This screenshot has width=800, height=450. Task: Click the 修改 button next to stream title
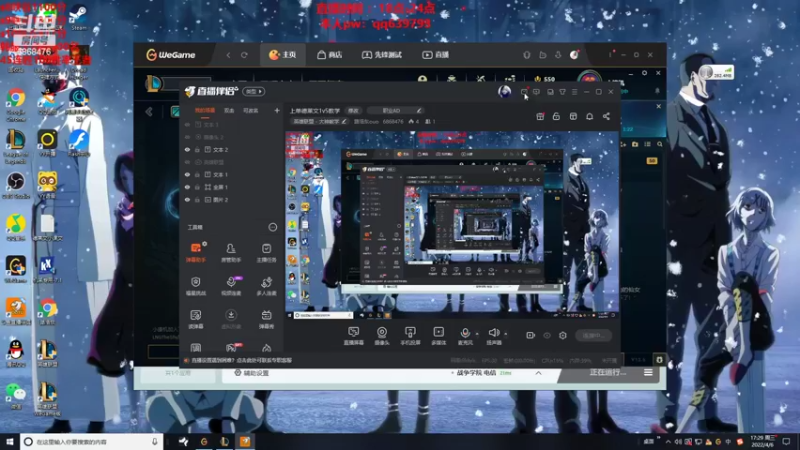[x=353, y=110]
